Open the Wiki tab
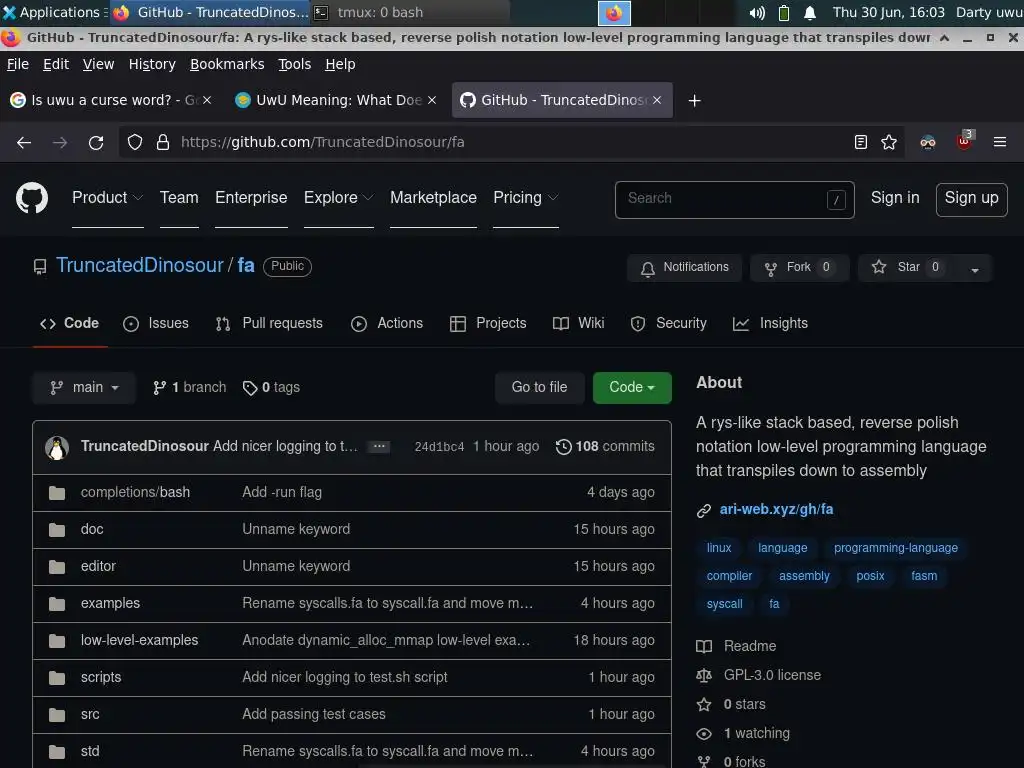1024x768 pixels. [x=579, y=323]
